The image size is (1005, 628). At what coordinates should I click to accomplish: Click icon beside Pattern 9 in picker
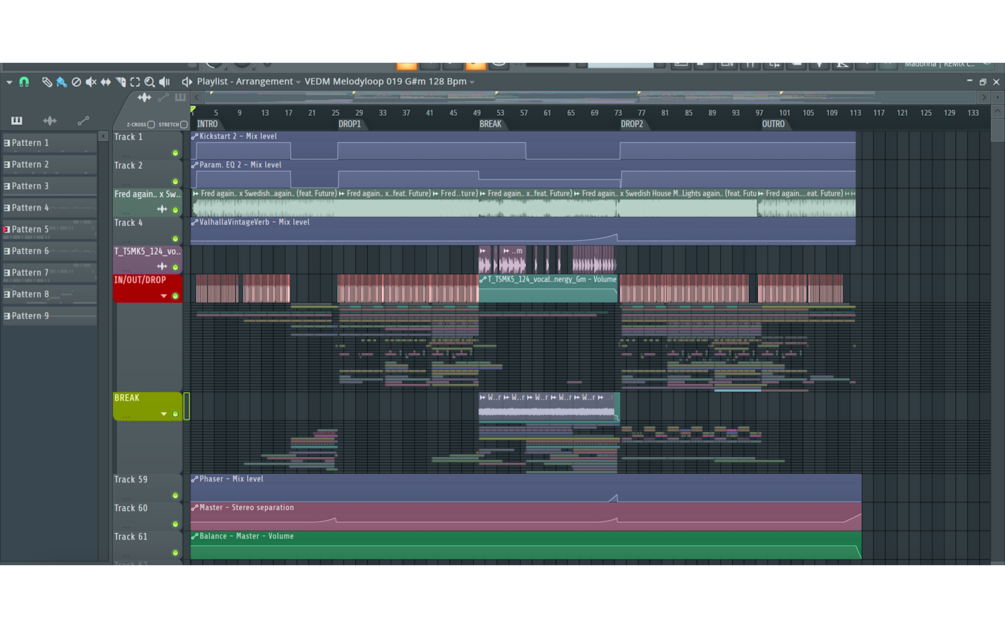(x=7, y=316)
